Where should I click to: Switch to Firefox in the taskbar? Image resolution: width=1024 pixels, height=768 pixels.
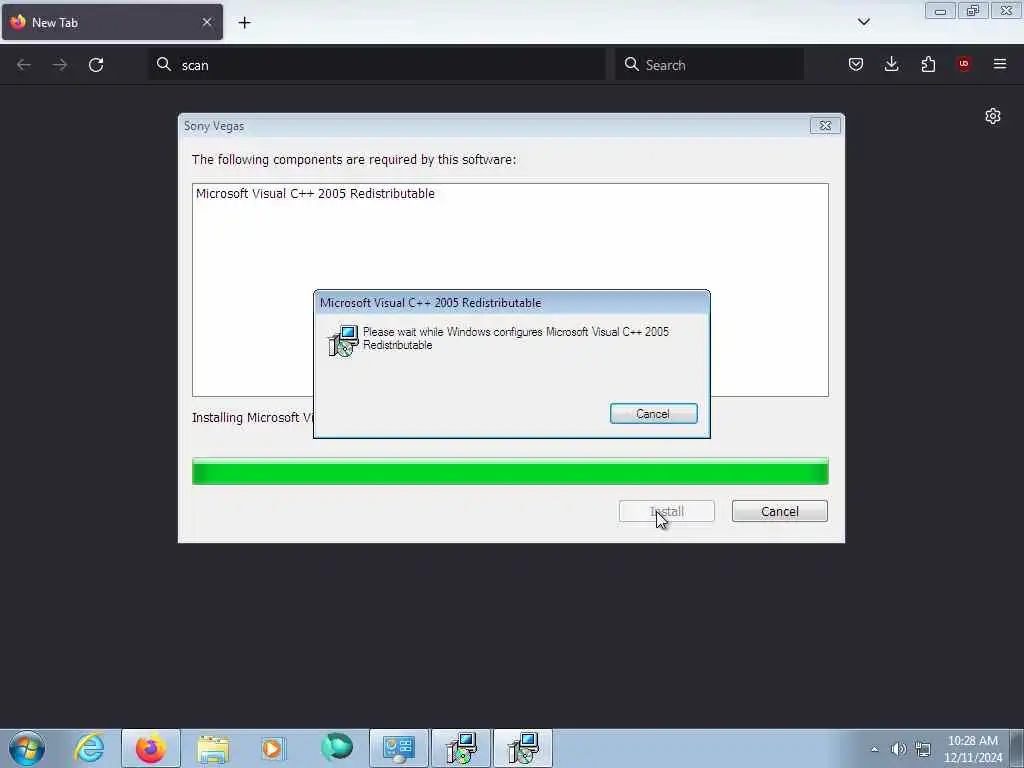click(151, 748)
